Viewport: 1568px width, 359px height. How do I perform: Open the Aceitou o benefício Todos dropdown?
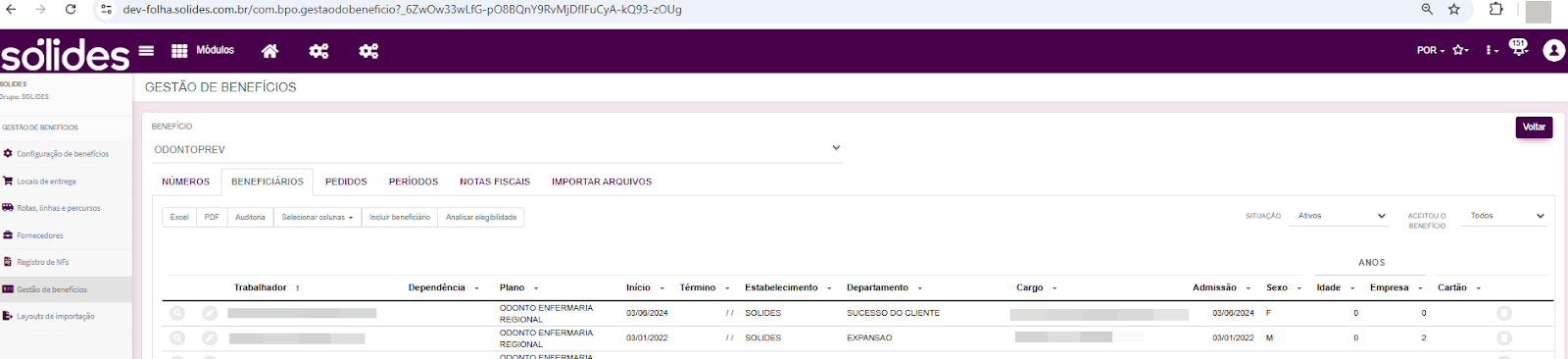1506,216
